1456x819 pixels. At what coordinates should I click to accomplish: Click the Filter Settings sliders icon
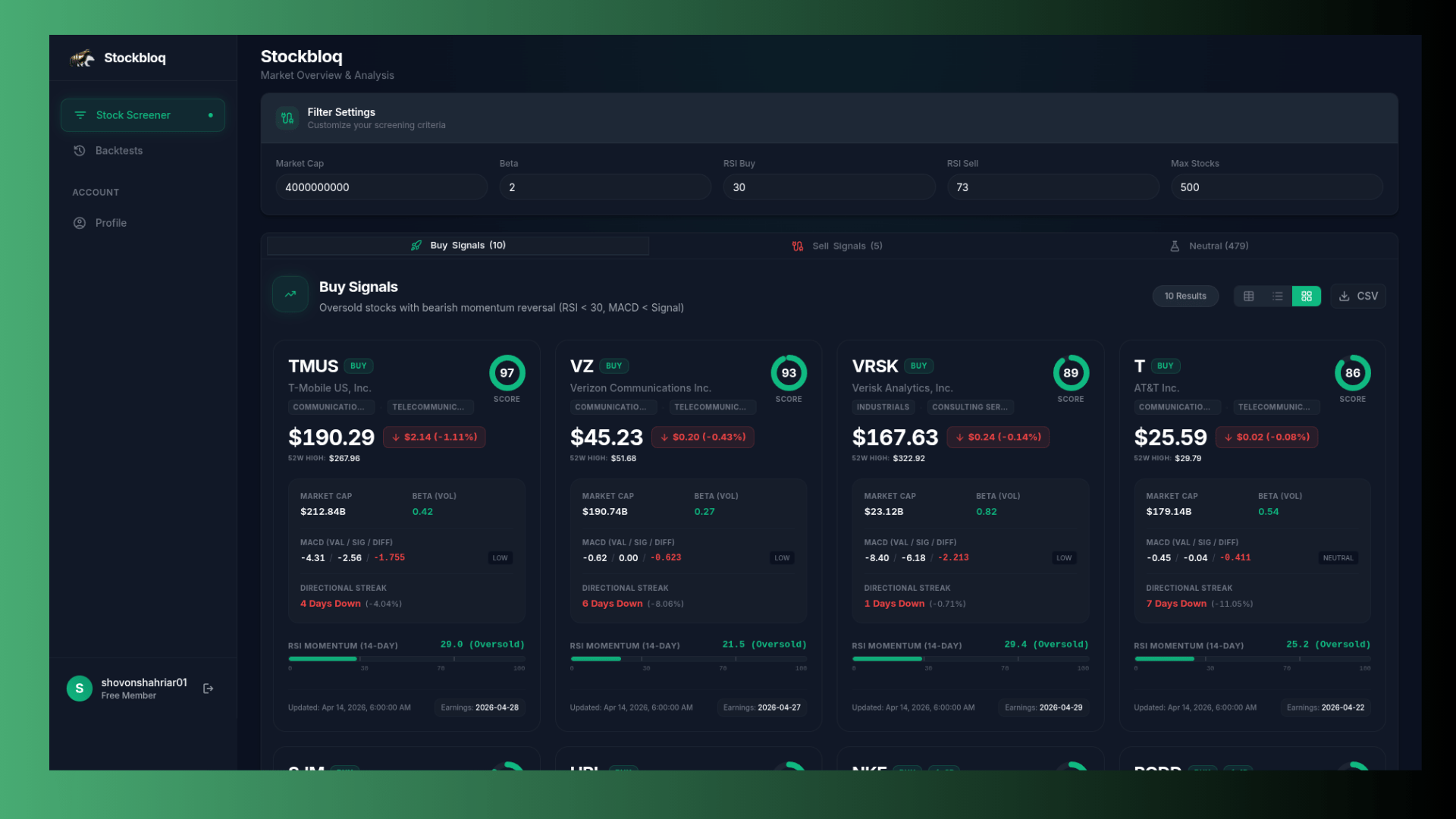287,118
